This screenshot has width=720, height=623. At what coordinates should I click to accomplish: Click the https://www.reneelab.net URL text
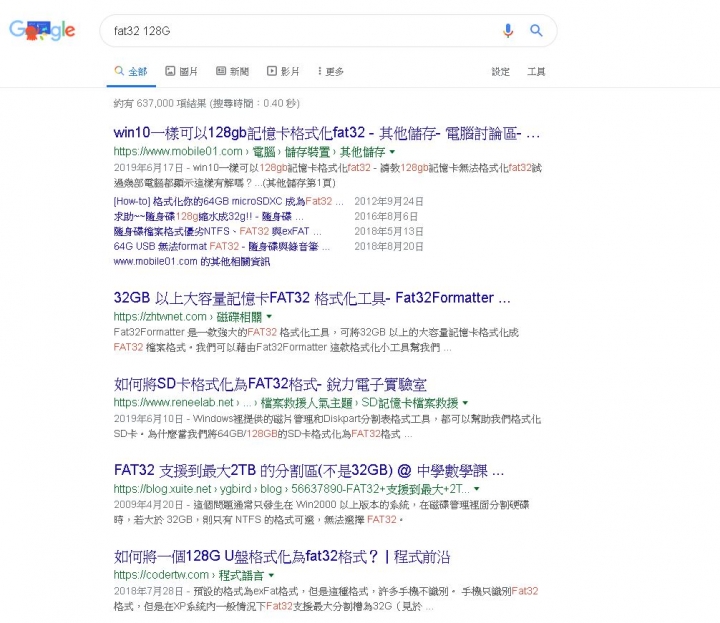tap(174, 403)
